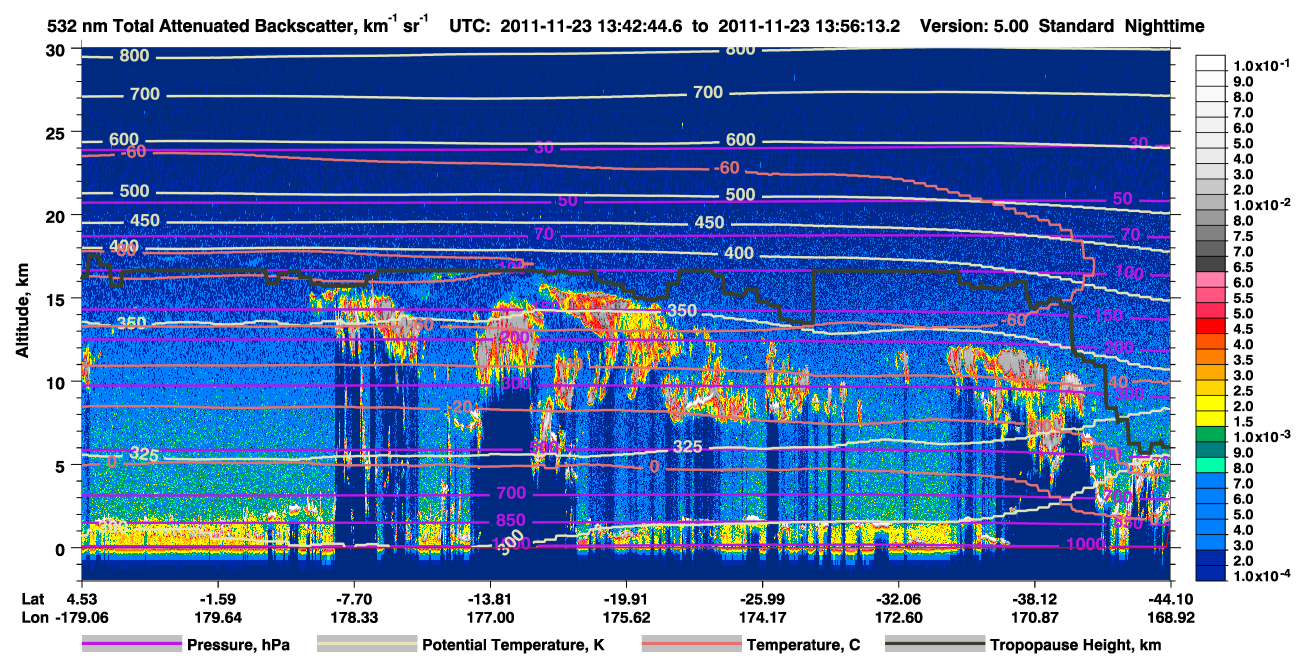Click the yellow color bar swatch beside 1.5
Screen dimensions: 1300x667
coord(1213,421)
